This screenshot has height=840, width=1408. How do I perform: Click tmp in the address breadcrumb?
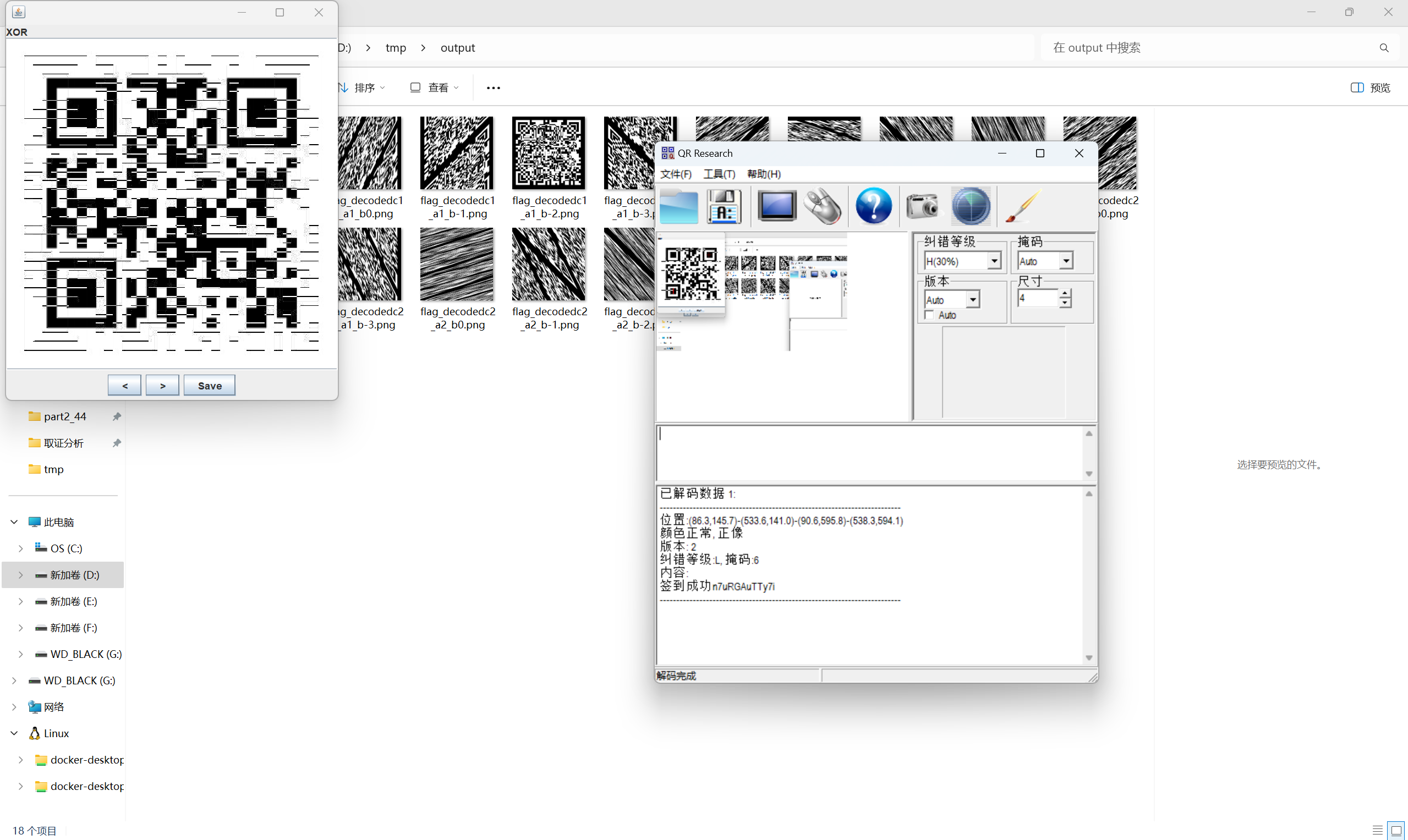click(x=396, y=47)
